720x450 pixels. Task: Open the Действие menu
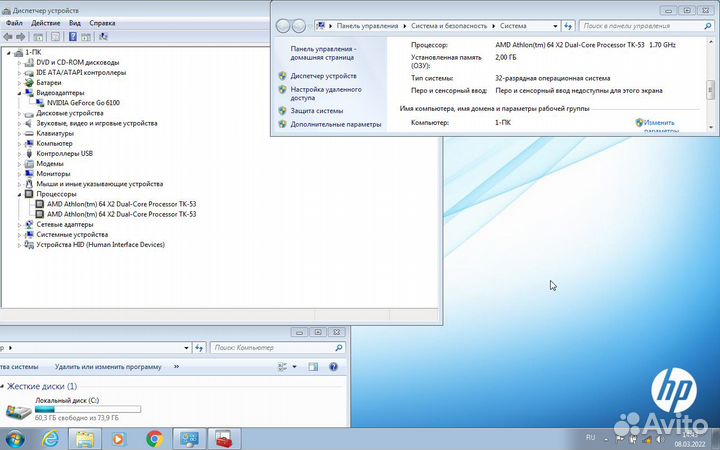pyautogui.click(x=45, y=22)
